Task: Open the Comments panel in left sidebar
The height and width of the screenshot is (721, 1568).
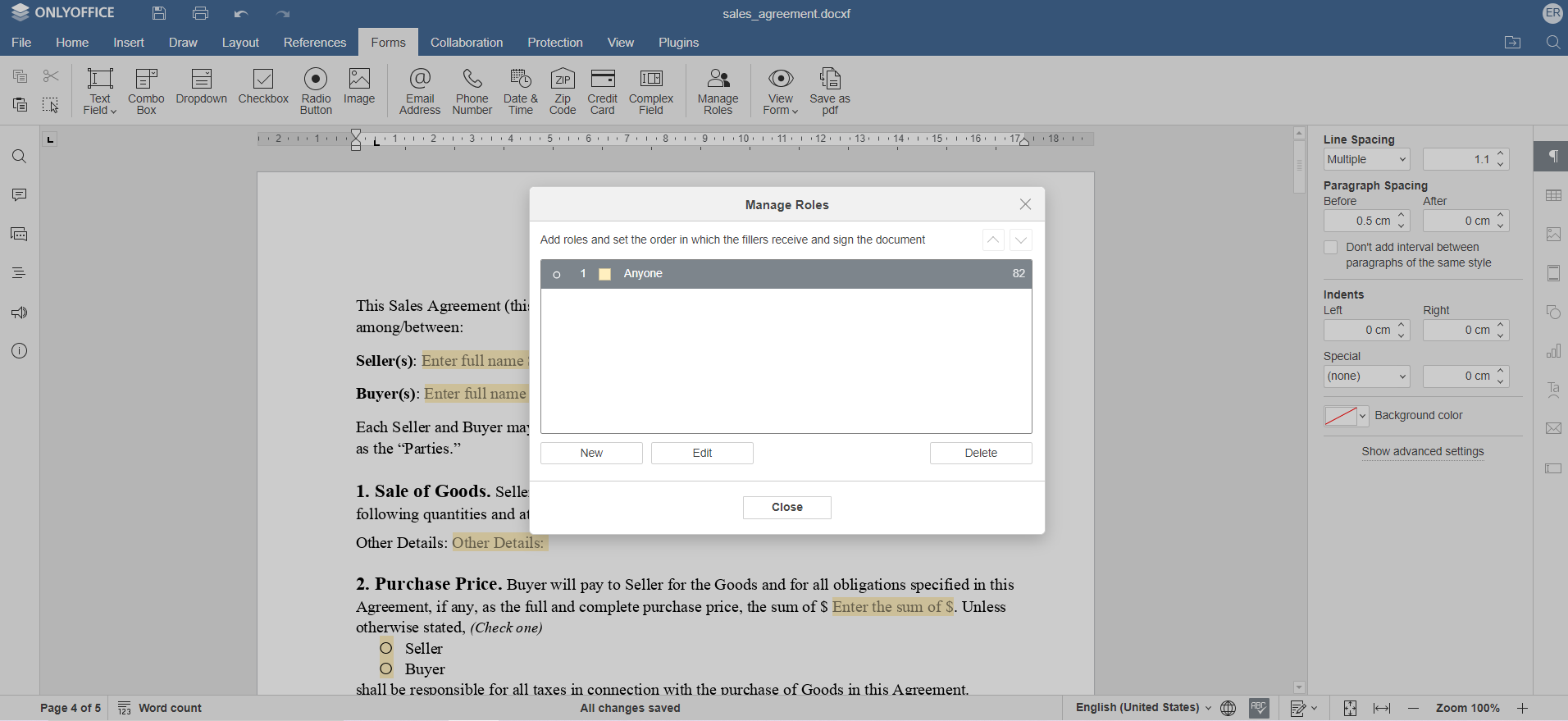Action: (x=20, y=195)
